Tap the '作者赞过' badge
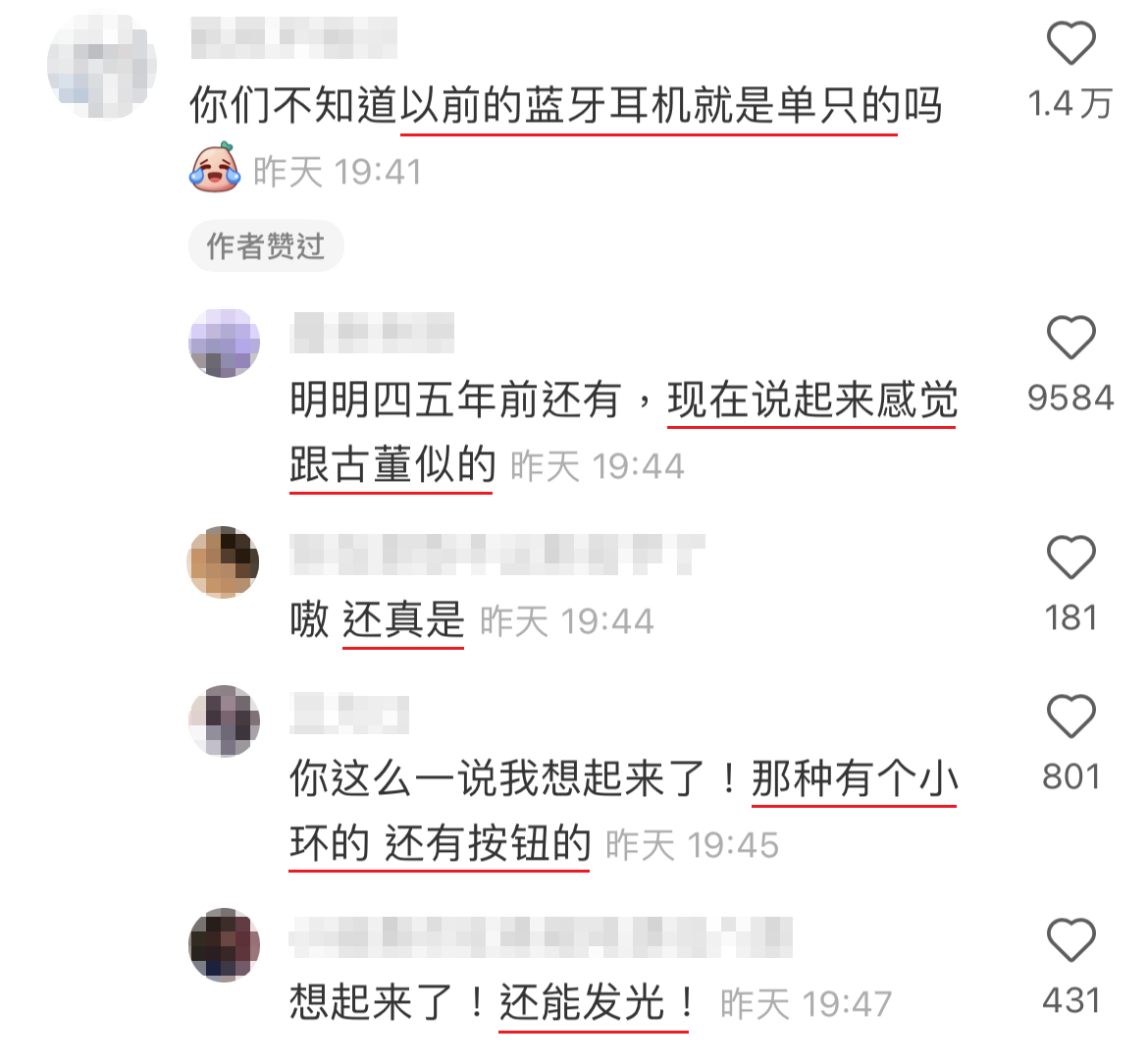Viewport: 1148px width, 1063px height. click(266, 245)
